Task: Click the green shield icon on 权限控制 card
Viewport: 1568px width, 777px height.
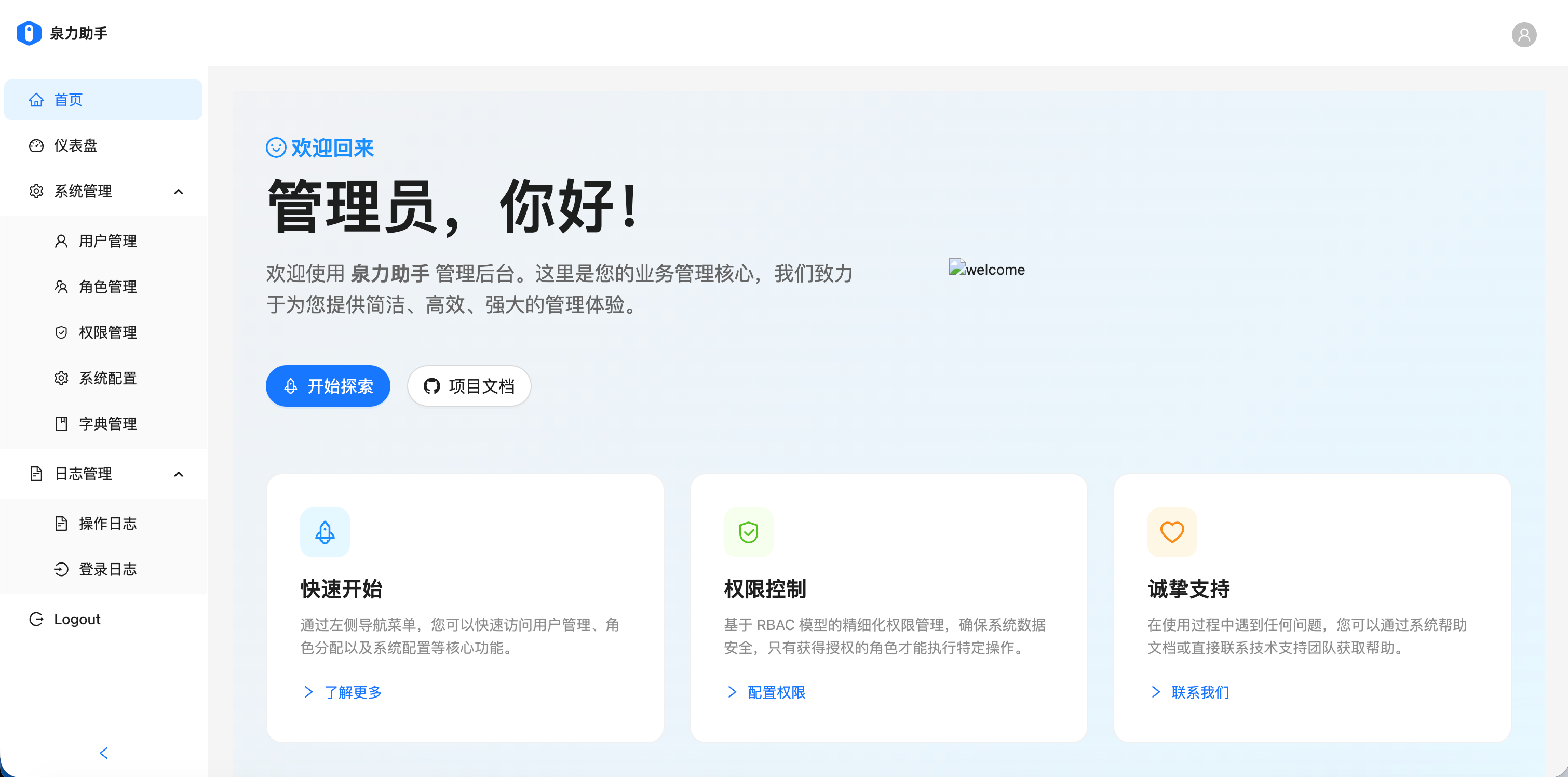Action: point(748,532)
